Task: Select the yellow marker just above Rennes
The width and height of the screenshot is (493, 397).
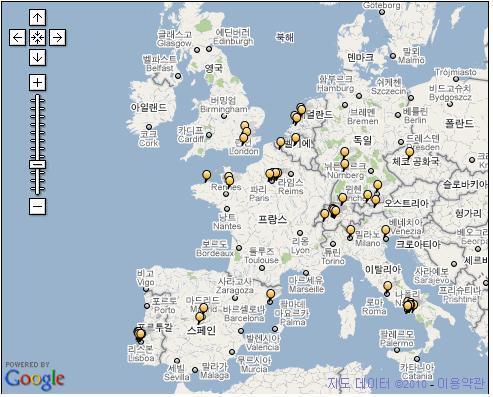Action: [x=229, y=182]
